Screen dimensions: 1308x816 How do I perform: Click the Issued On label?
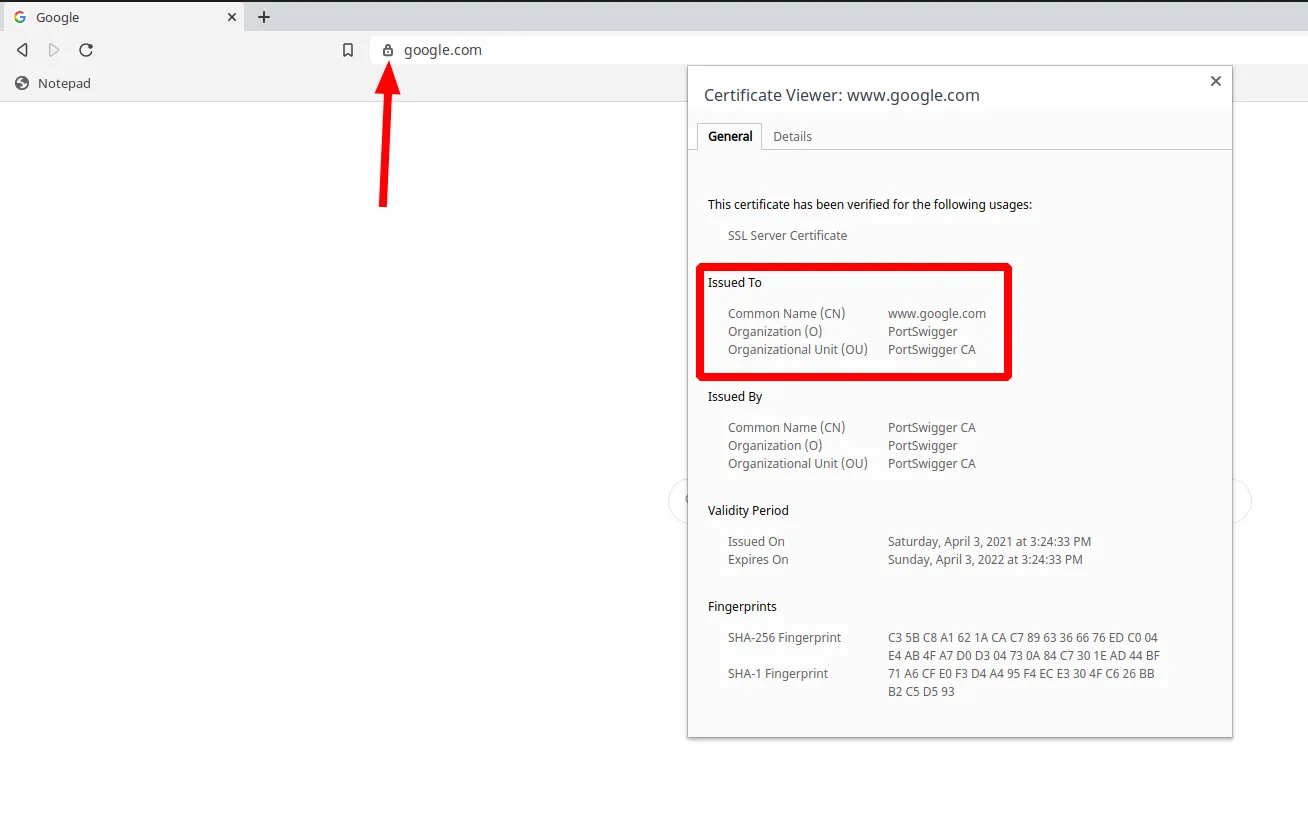(x=756, y=541)
